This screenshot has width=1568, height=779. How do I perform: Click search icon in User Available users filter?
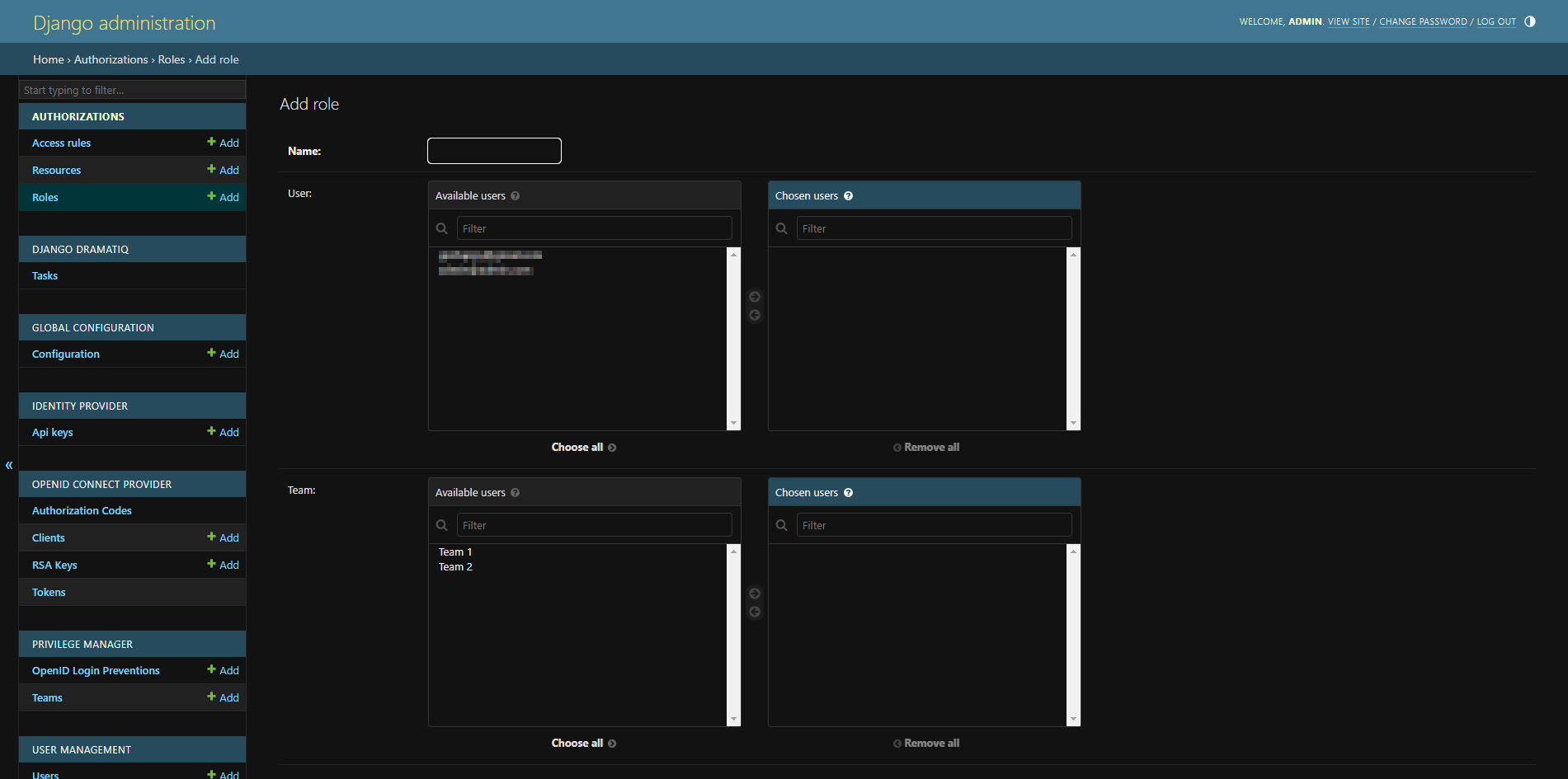pos(442,228)
